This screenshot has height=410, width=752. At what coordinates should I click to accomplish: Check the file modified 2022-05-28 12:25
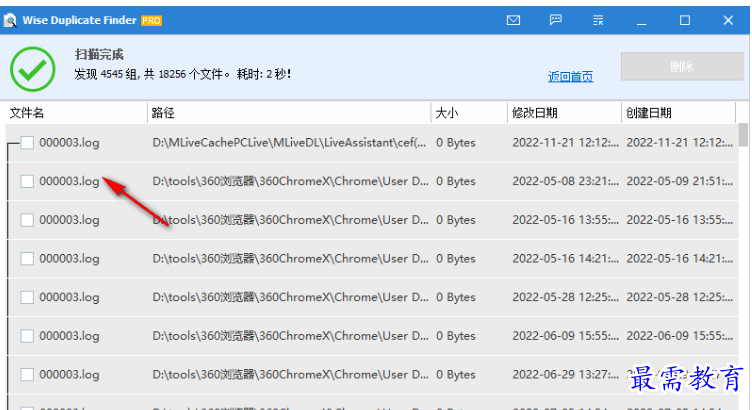(27, 297)
